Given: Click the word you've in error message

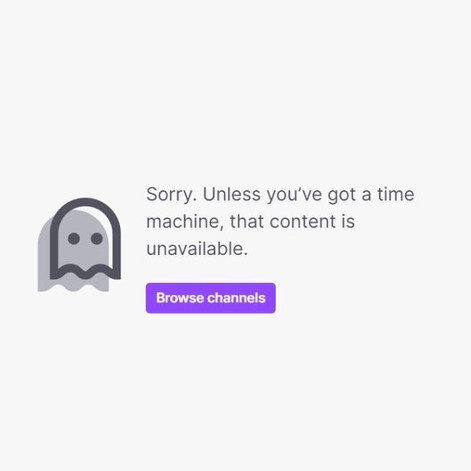Looking at the screenshot, I should pos(294,194).
